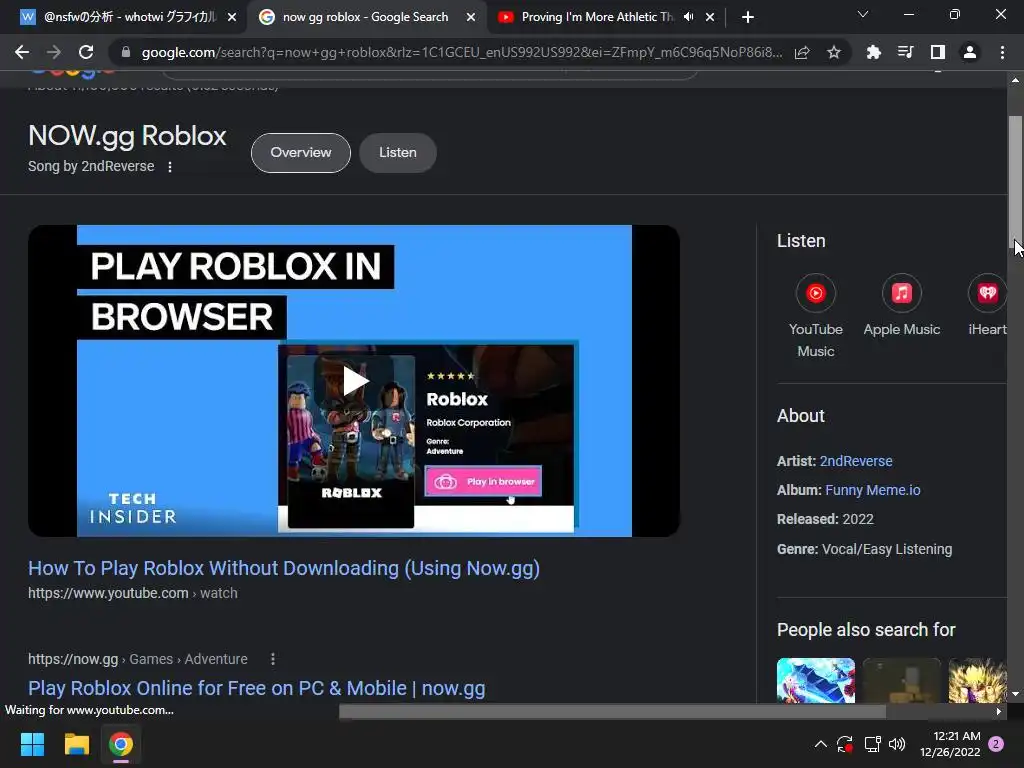Open the Windows Start menu
The width and height of the screenshot is (1024, 768).
[x=32, y=744]
